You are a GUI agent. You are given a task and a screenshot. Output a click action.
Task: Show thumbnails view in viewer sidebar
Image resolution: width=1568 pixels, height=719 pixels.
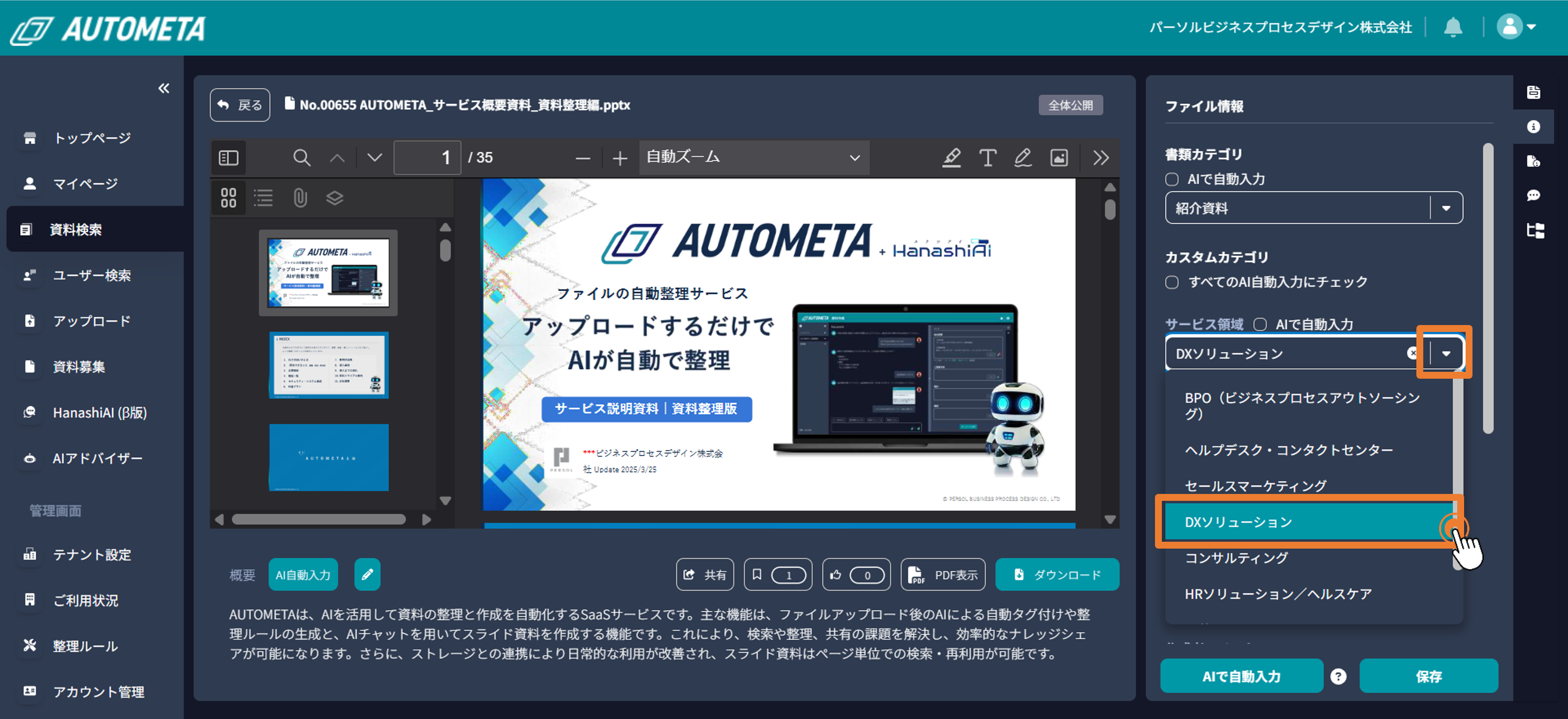[228, 198]
